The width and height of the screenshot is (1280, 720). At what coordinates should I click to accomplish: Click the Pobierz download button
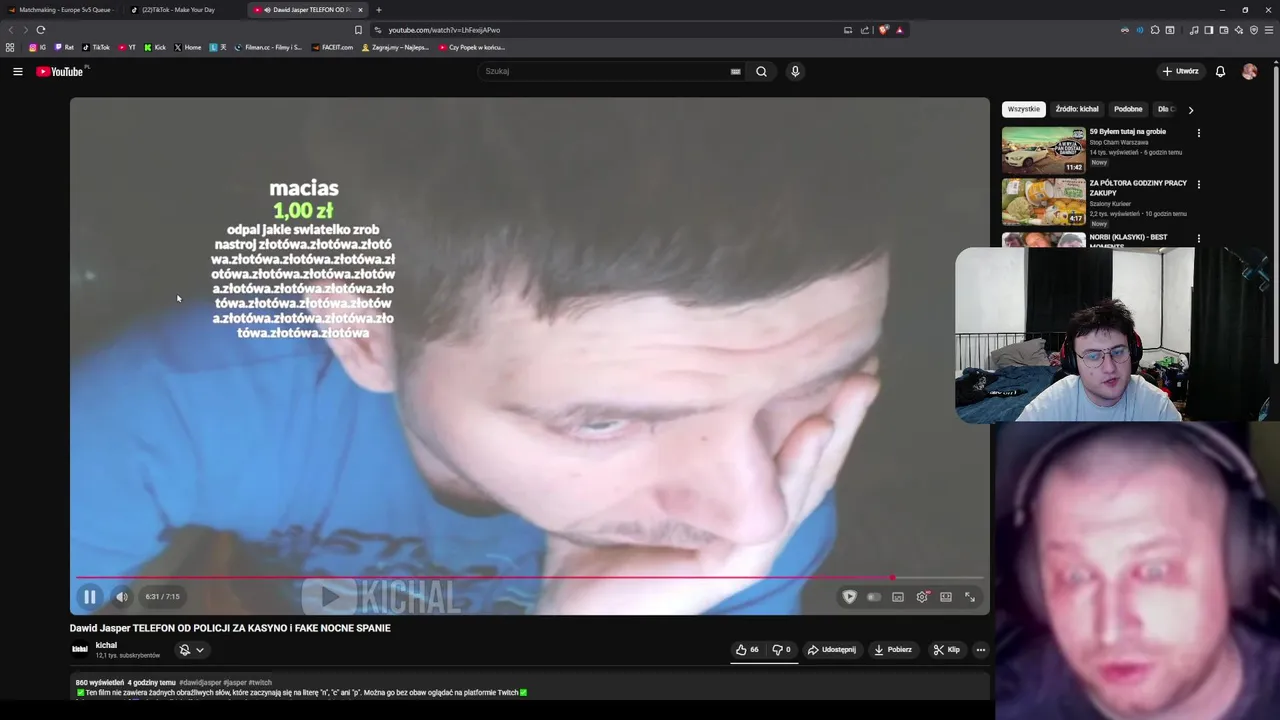coord(893,650)
